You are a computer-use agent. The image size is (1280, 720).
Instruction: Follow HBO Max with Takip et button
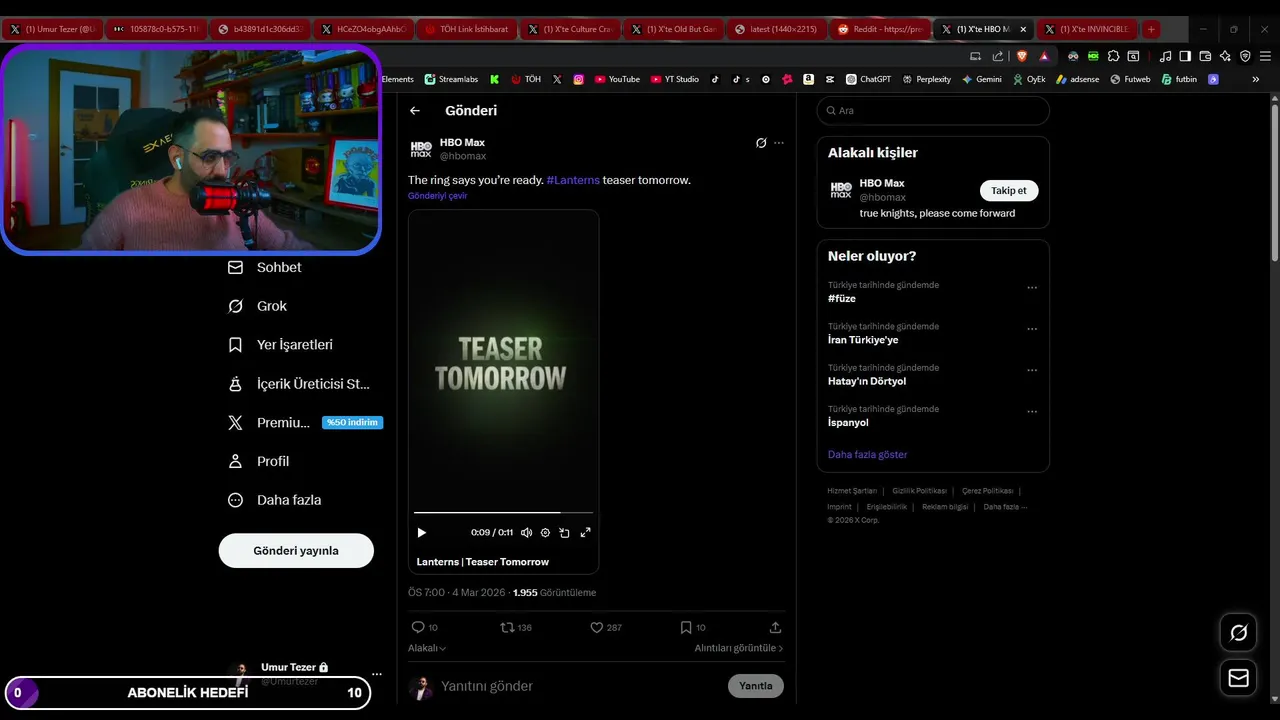point(1009,190)
